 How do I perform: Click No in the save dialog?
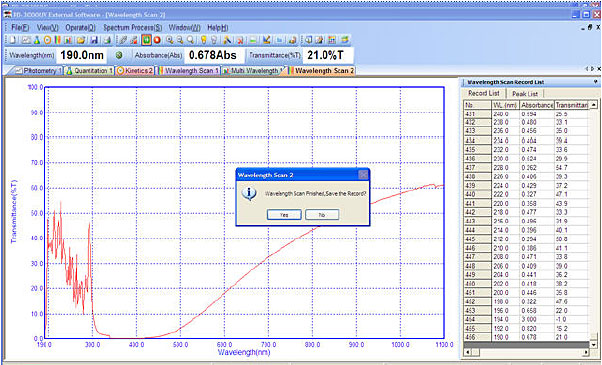pos(322,215)
